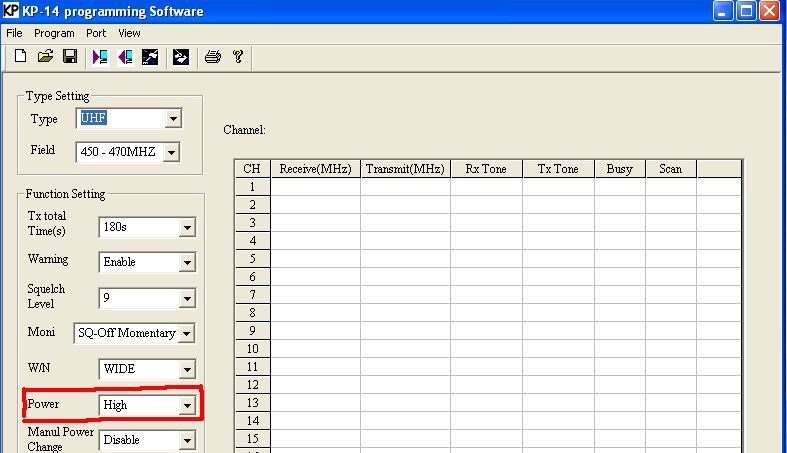Select channel row number 6
The width and height of the screenshot is (787, 453).
pos(252,277)
